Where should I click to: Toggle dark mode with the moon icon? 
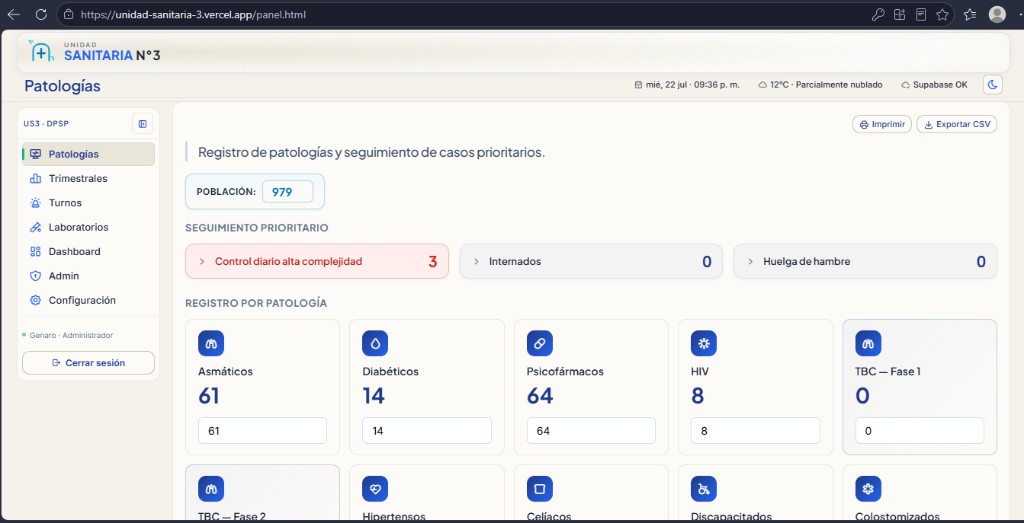(993, 85)
